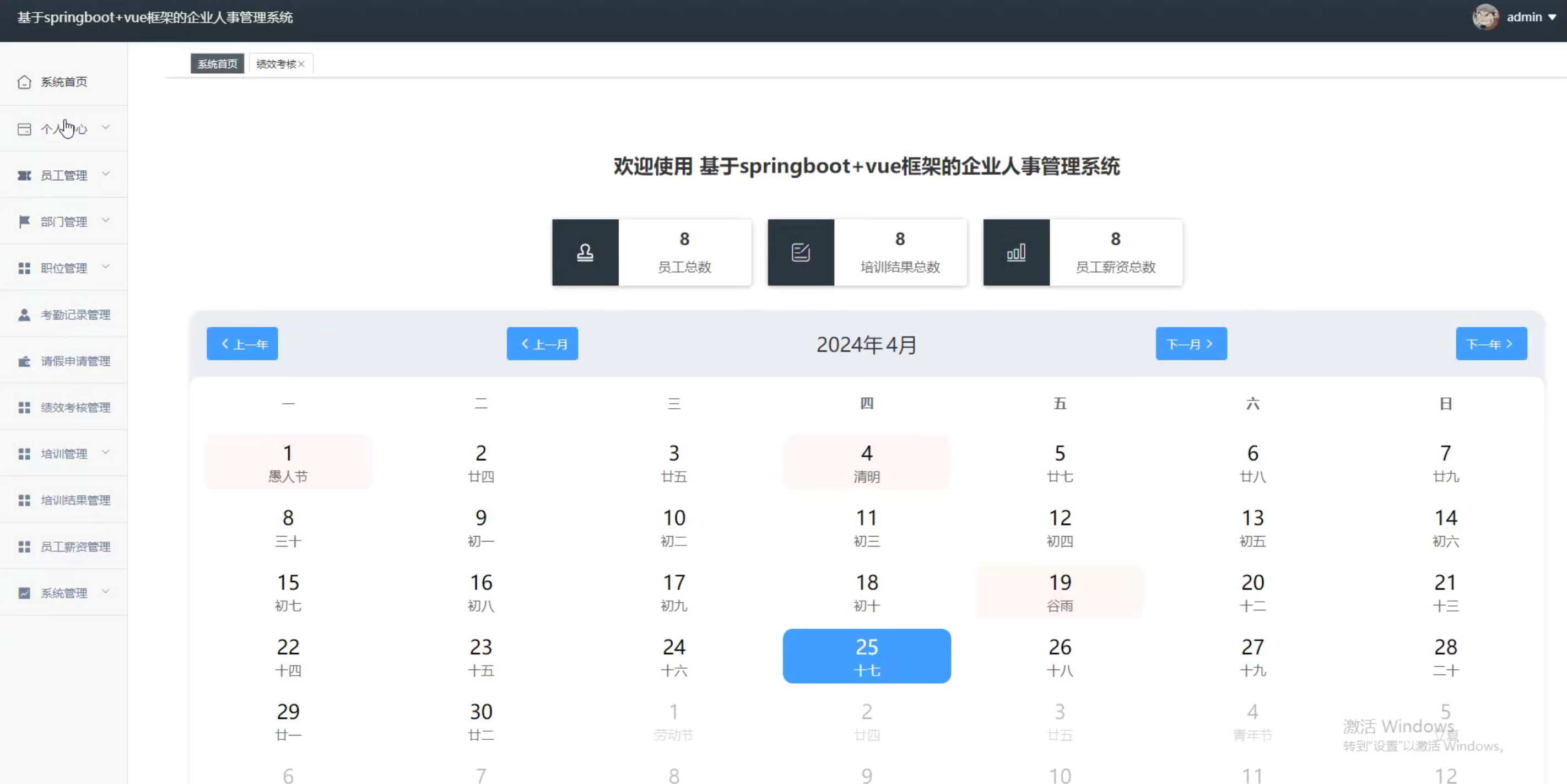Click the card icon beside 个人中心
1567x784 pixels.
(24, 129)
